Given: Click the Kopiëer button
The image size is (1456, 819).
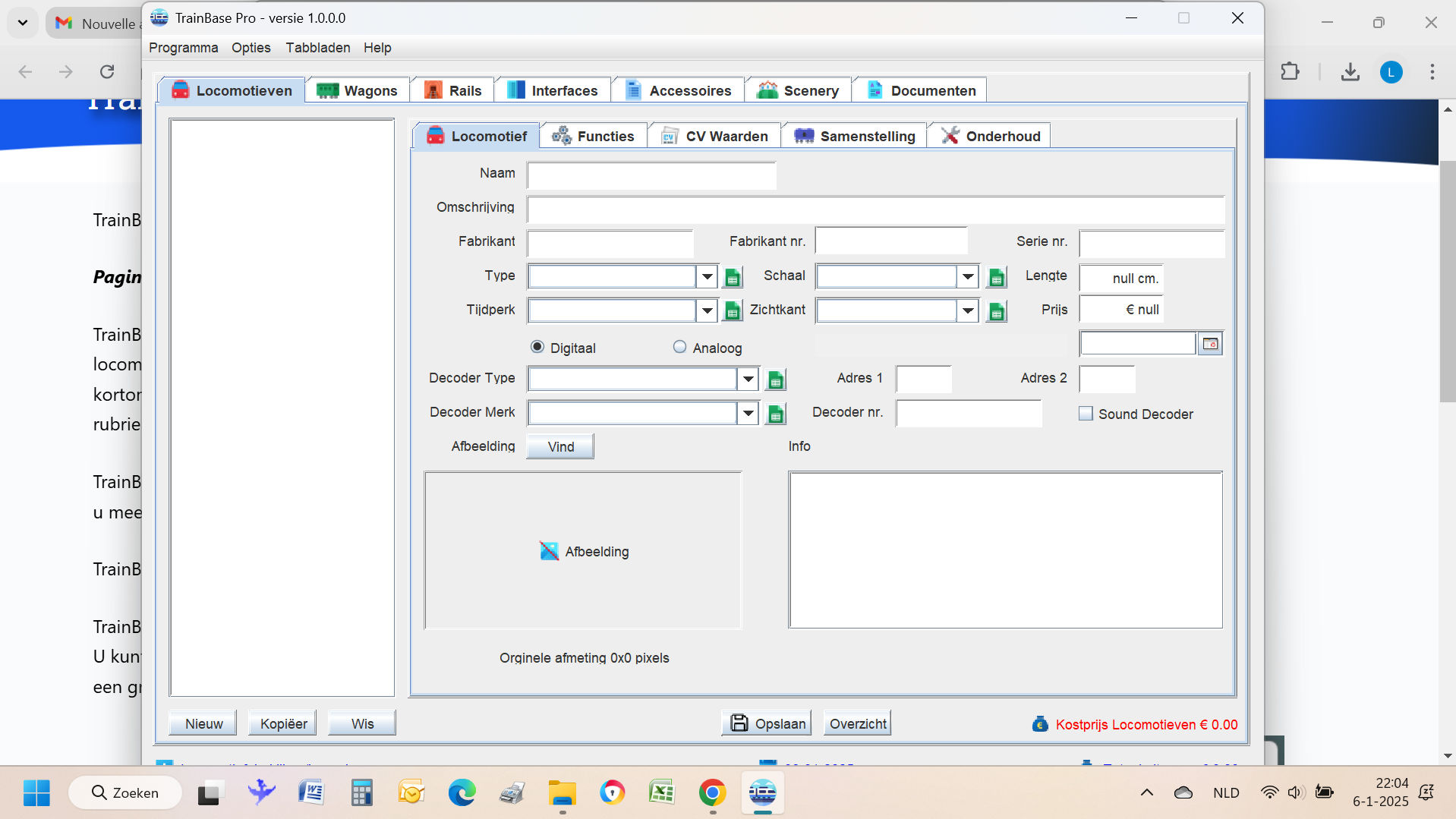Looking at the screenshot, I should [x=283, y=723].
